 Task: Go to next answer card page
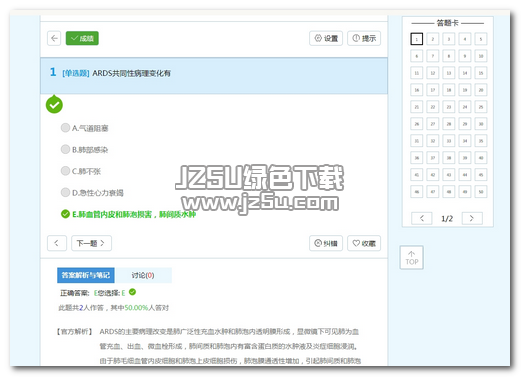[472, 218]
